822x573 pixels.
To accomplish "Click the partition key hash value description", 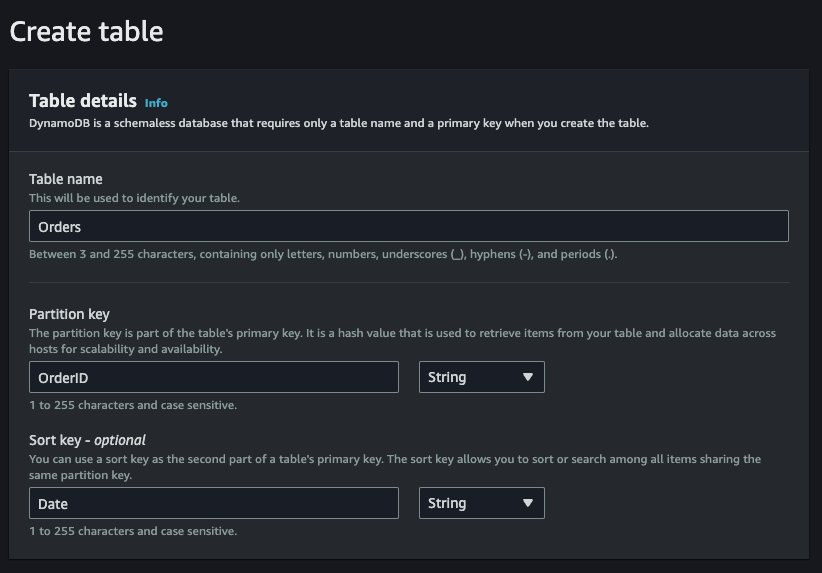I will point(402,340).
